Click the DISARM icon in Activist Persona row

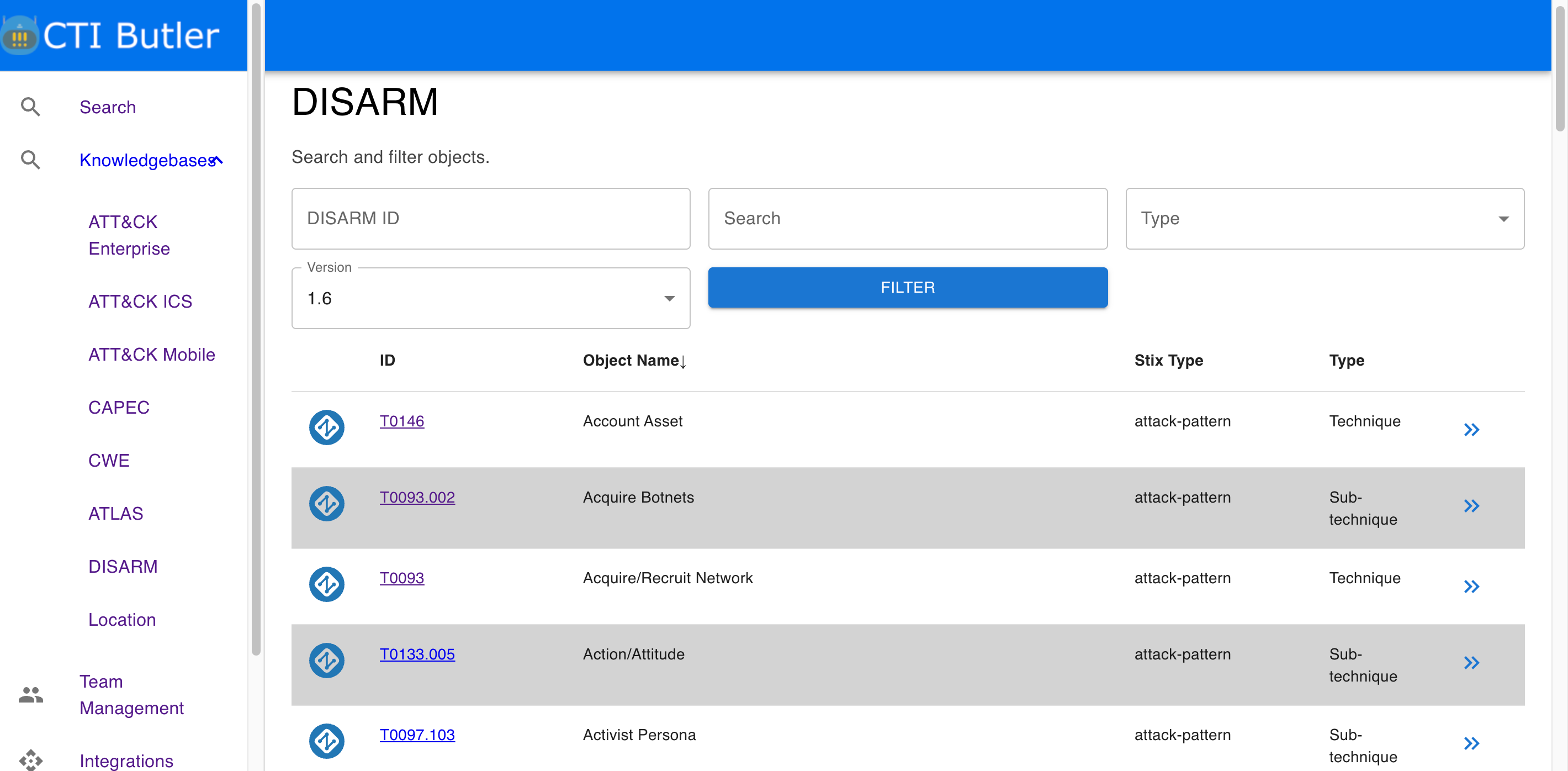click(x=326, y=741)
